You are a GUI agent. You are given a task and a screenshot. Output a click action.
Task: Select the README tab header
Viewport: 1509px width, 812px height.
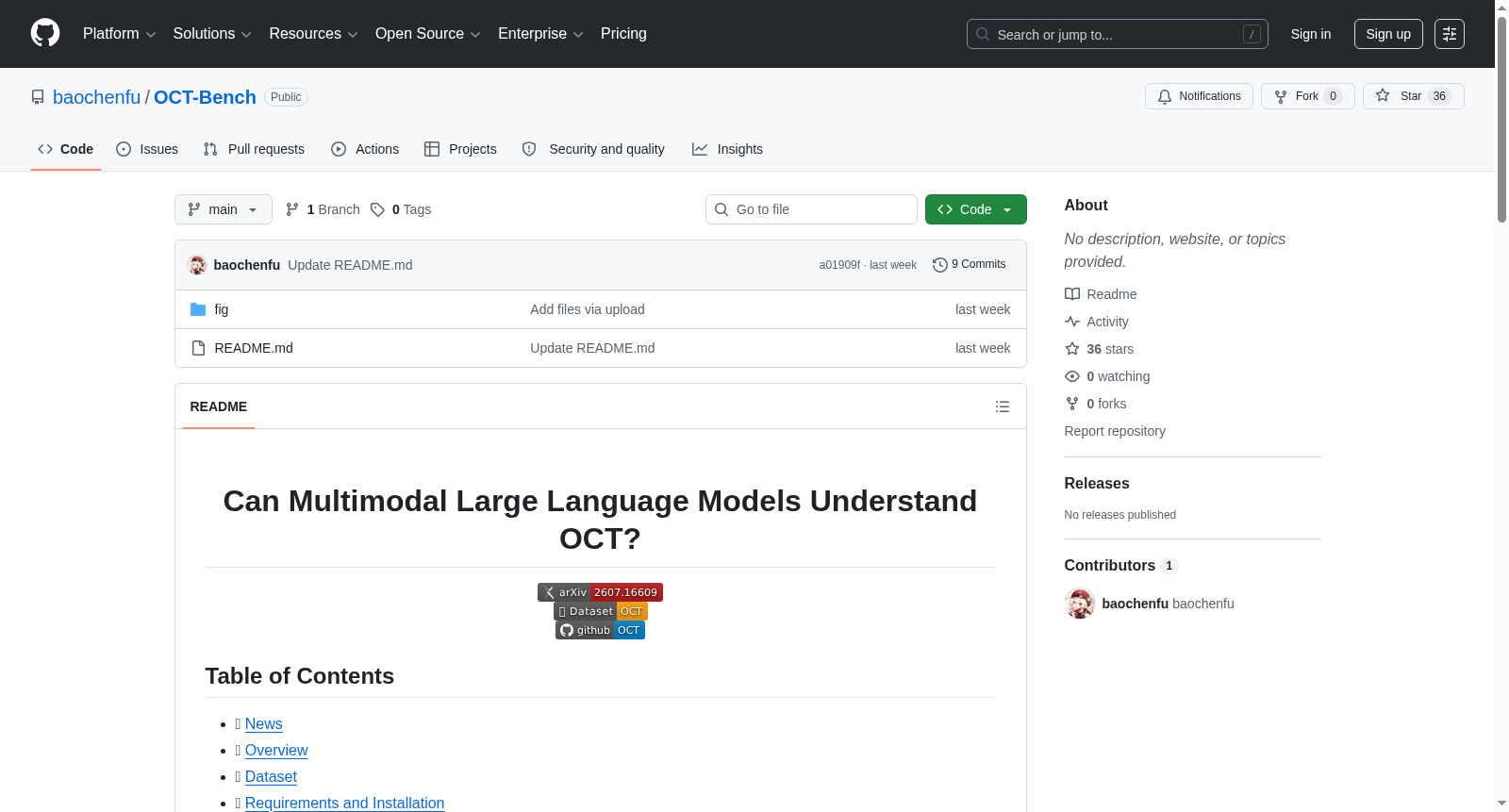coord(219,406)
